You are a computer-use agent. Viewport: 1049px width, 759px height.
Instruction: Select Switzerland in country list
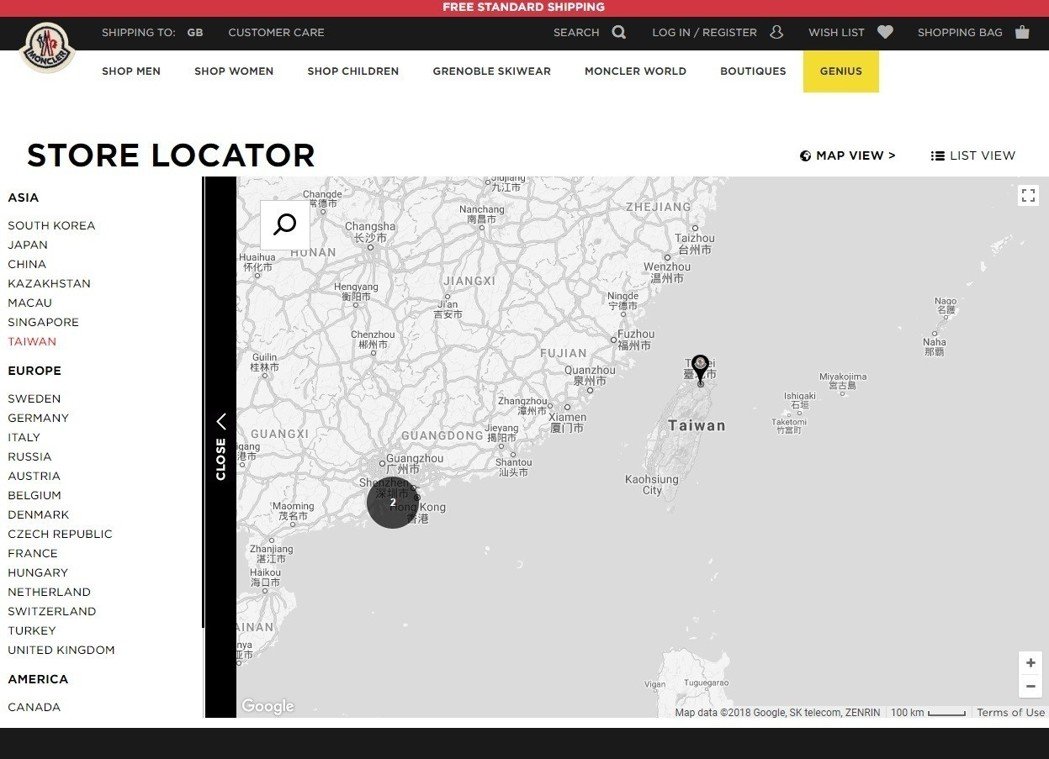coord(52,612)
